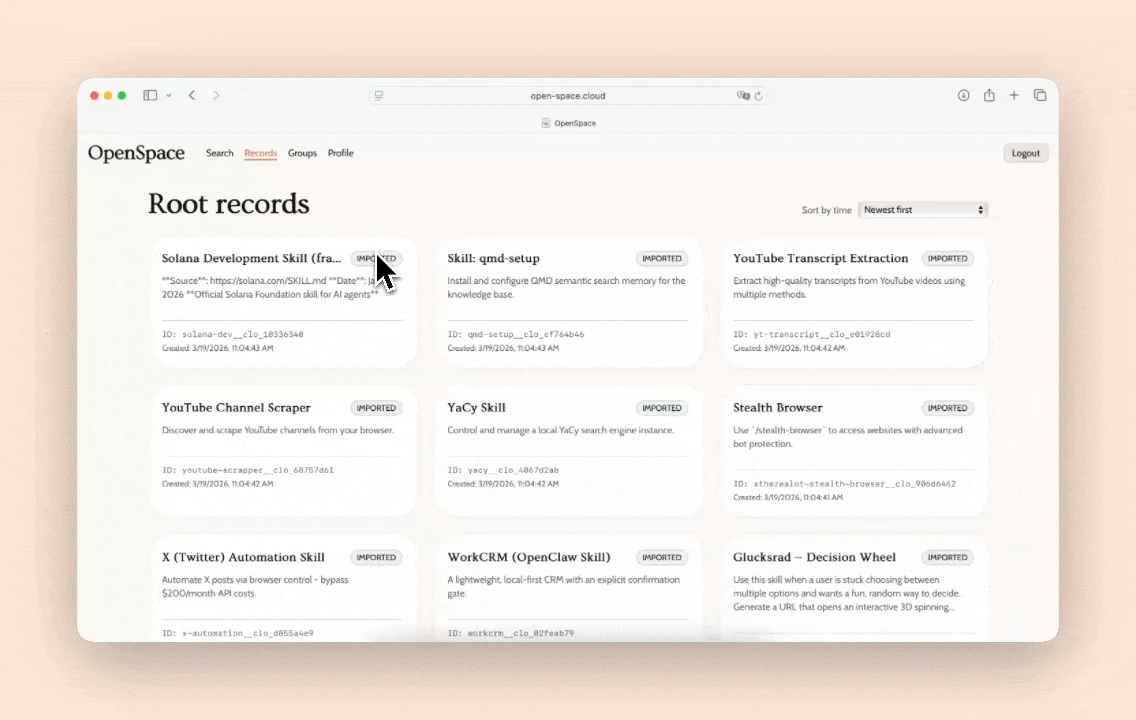Viewport: 1136px width, 720px height.
Task: Open the Sort by time dropdown
Action: tap(922, 210)
